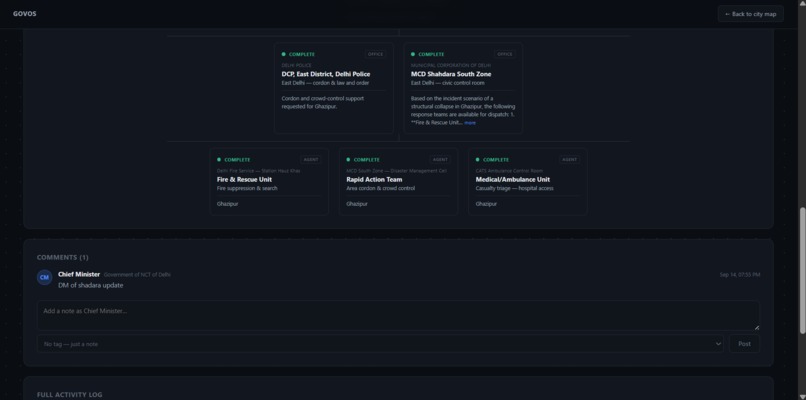Select the Fire & Rescue Unit card title
This screenshot has height=400, width=806.
click(244, 179)
